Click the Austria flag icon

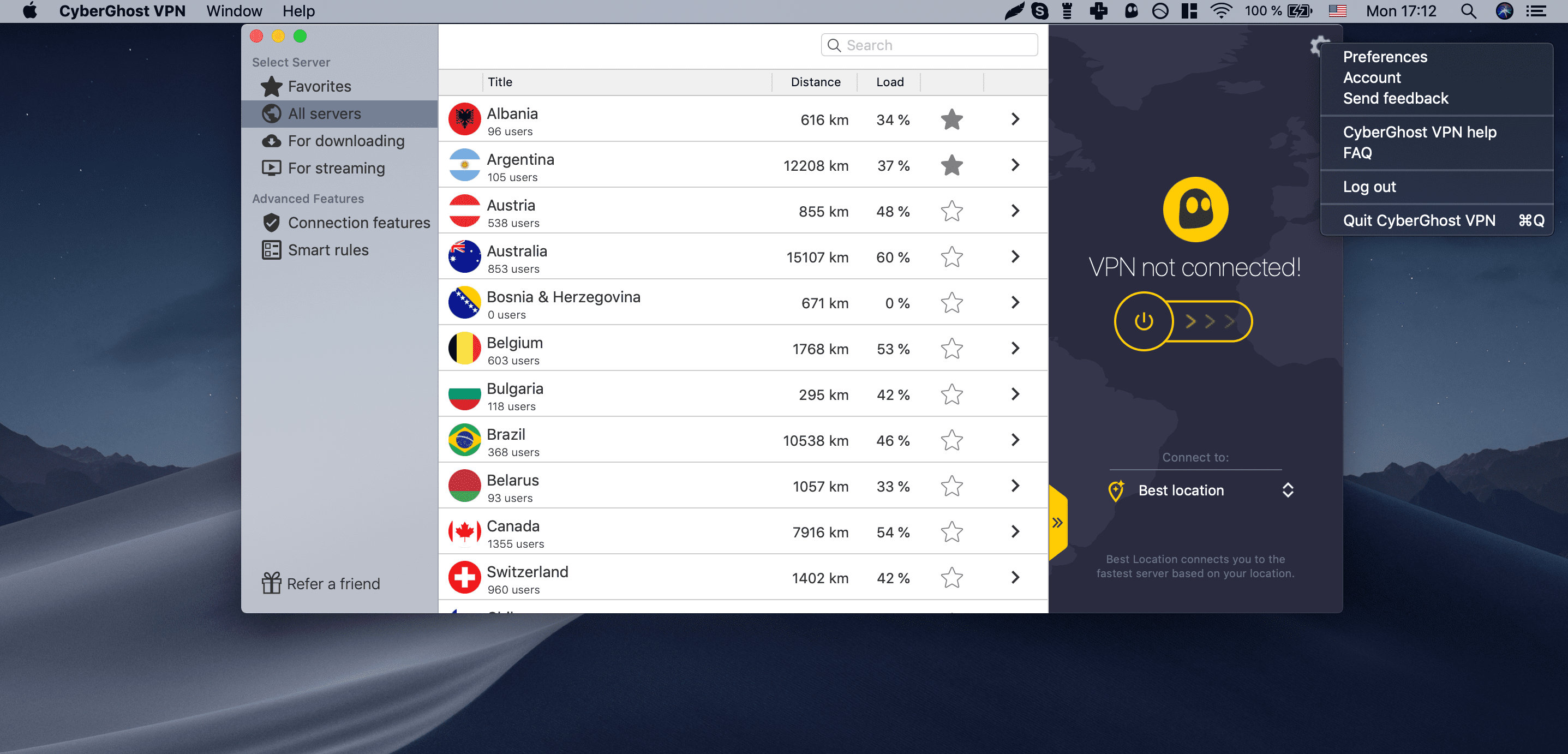tap(464, 211)
